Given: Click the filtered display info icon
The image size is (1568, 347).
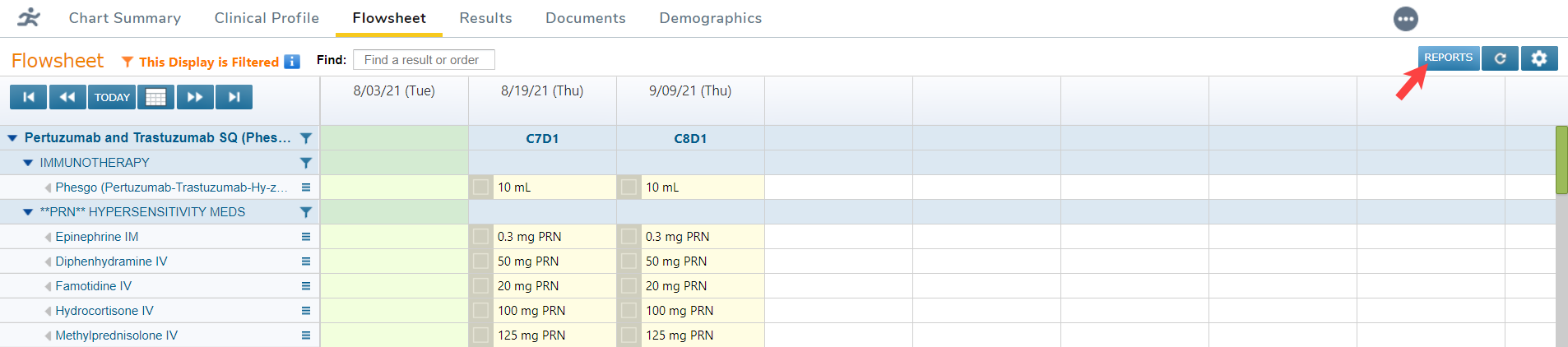Looking at the screenshot, I should (x=292, y=62).
